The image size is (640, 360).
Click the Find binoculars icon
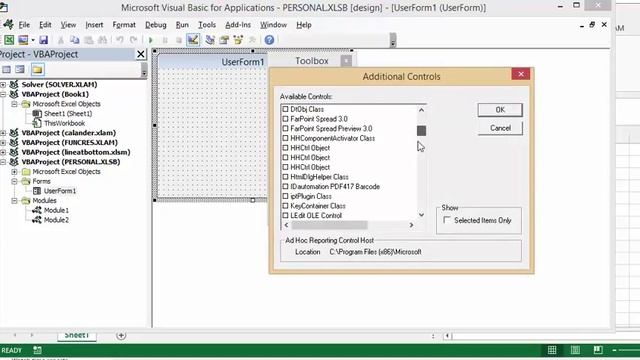pos(102,40)
